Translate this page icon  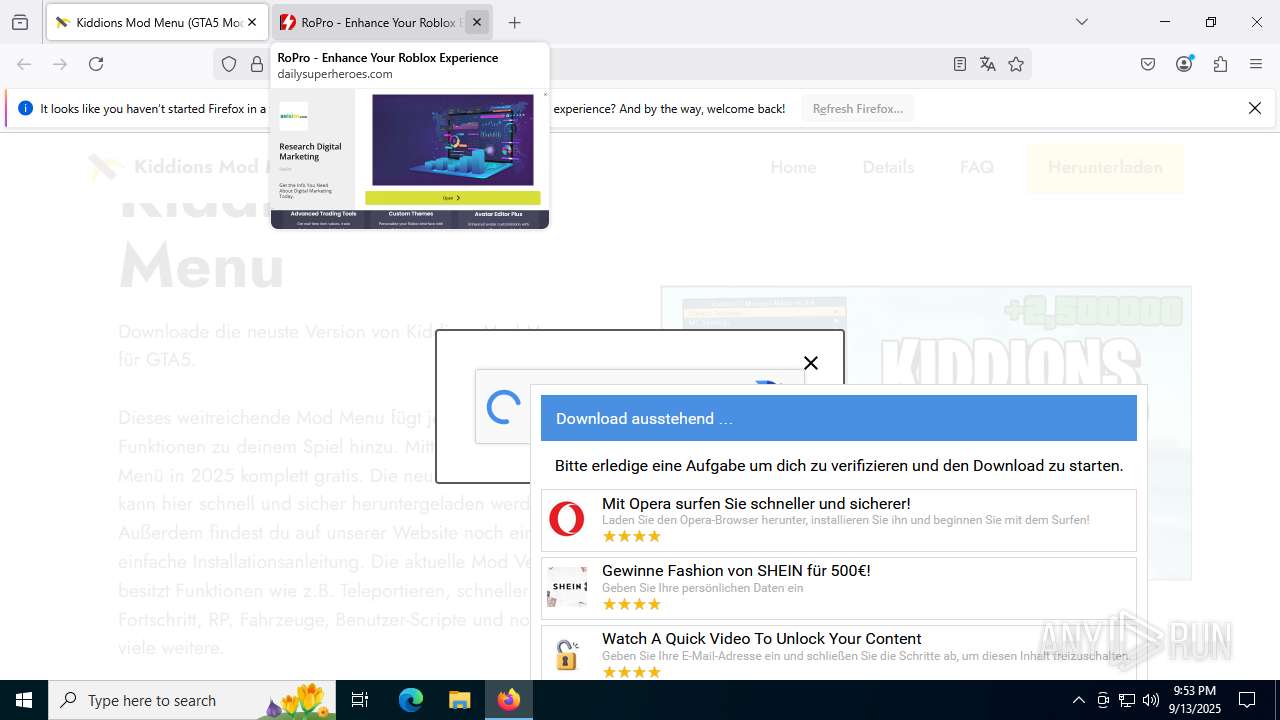[x=988, y=64]
